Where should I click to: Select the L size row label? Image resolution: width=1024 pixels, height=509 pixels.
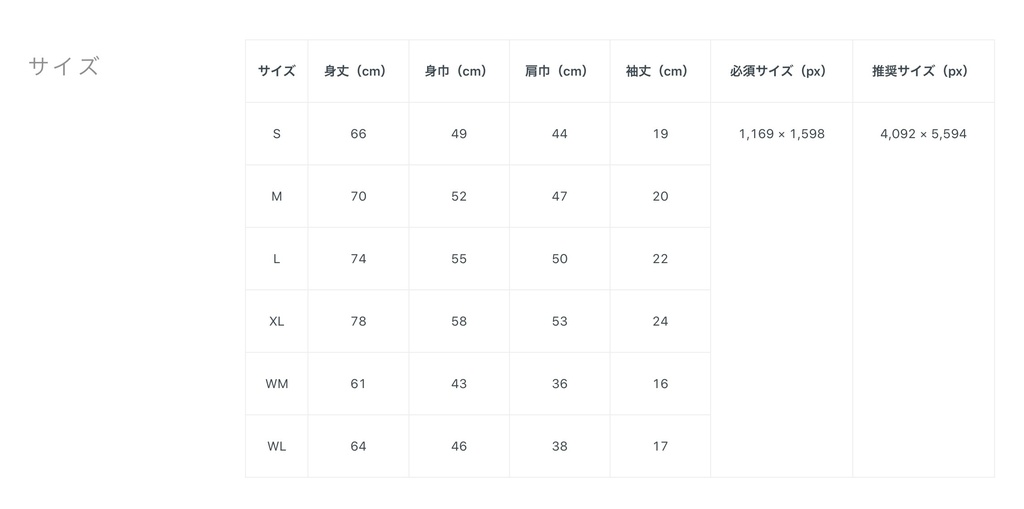pos(277,259)
